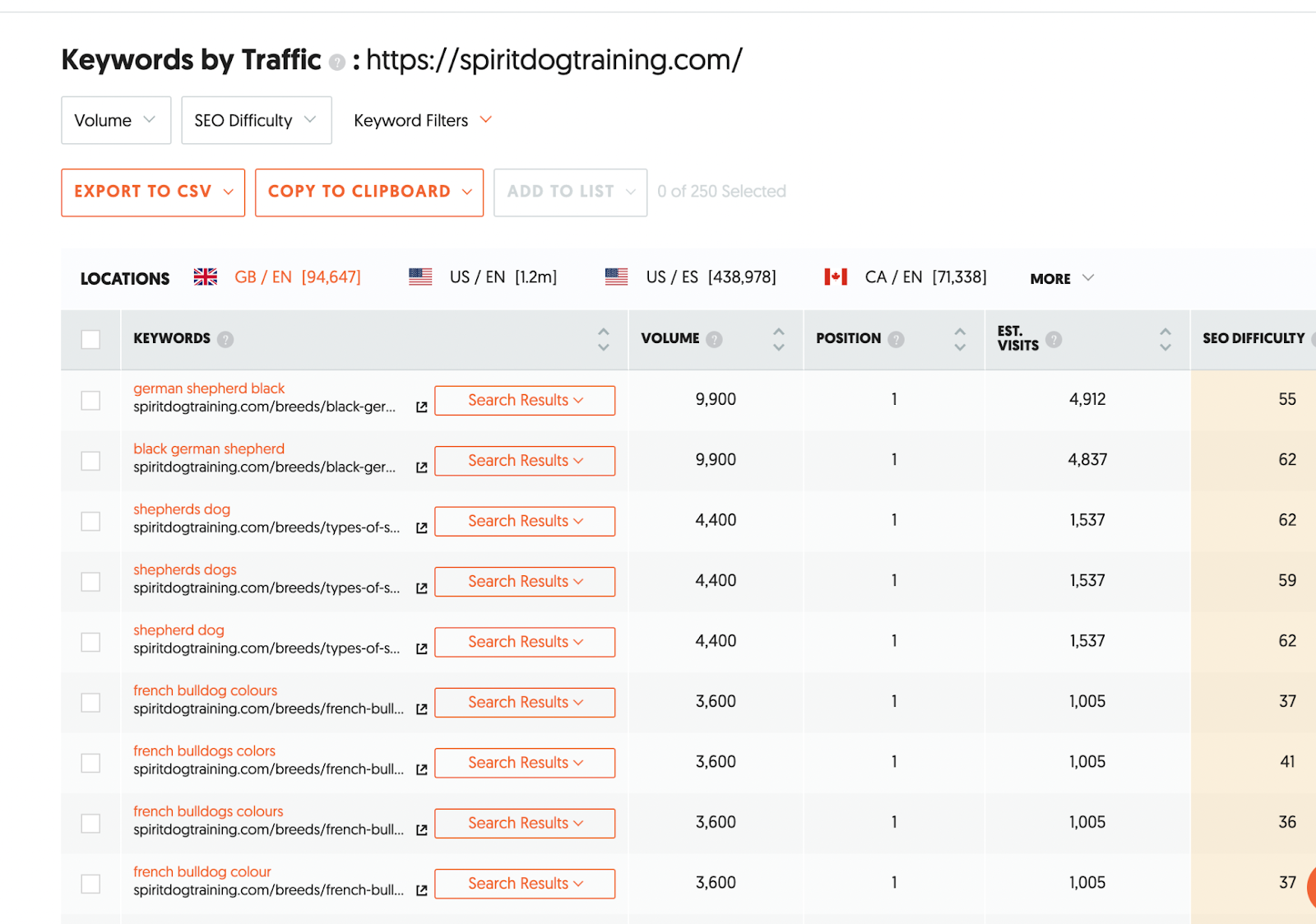
Task: Expand Search Results for black german shepherd
Action: pyautogui.click(x=525, y=461)
